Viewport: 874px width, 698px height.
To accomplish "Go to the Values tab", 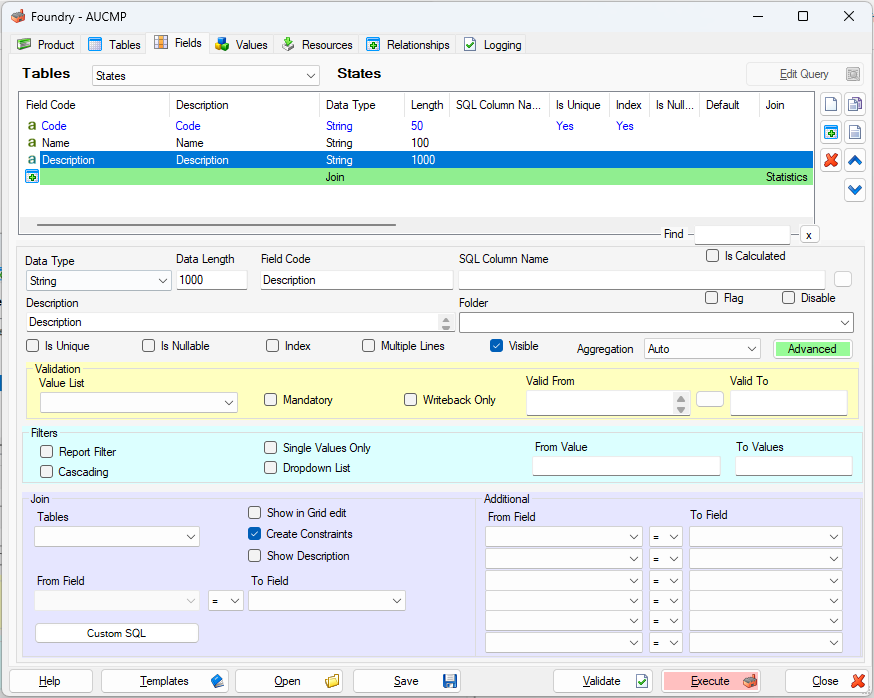I will (242, 45).
